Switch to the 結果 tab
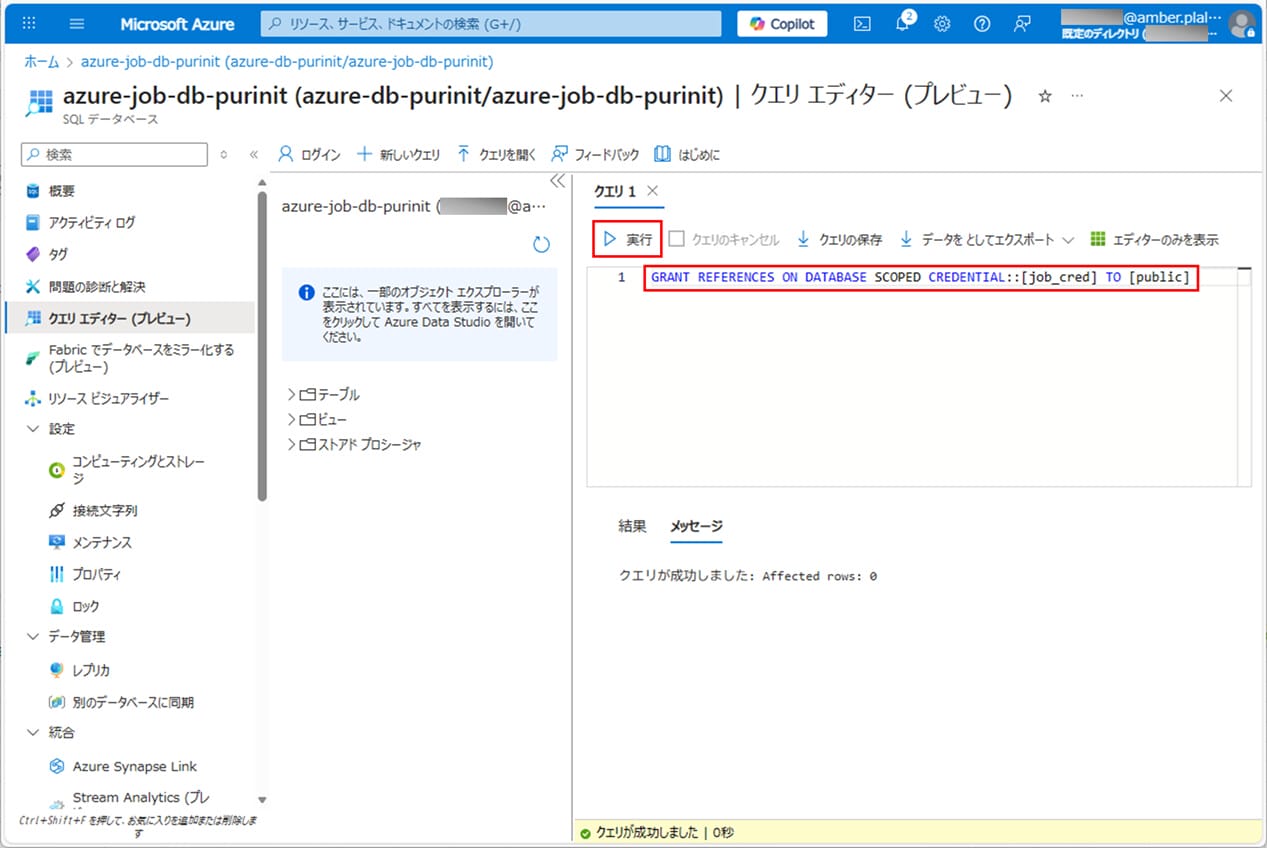 point(632,526)
